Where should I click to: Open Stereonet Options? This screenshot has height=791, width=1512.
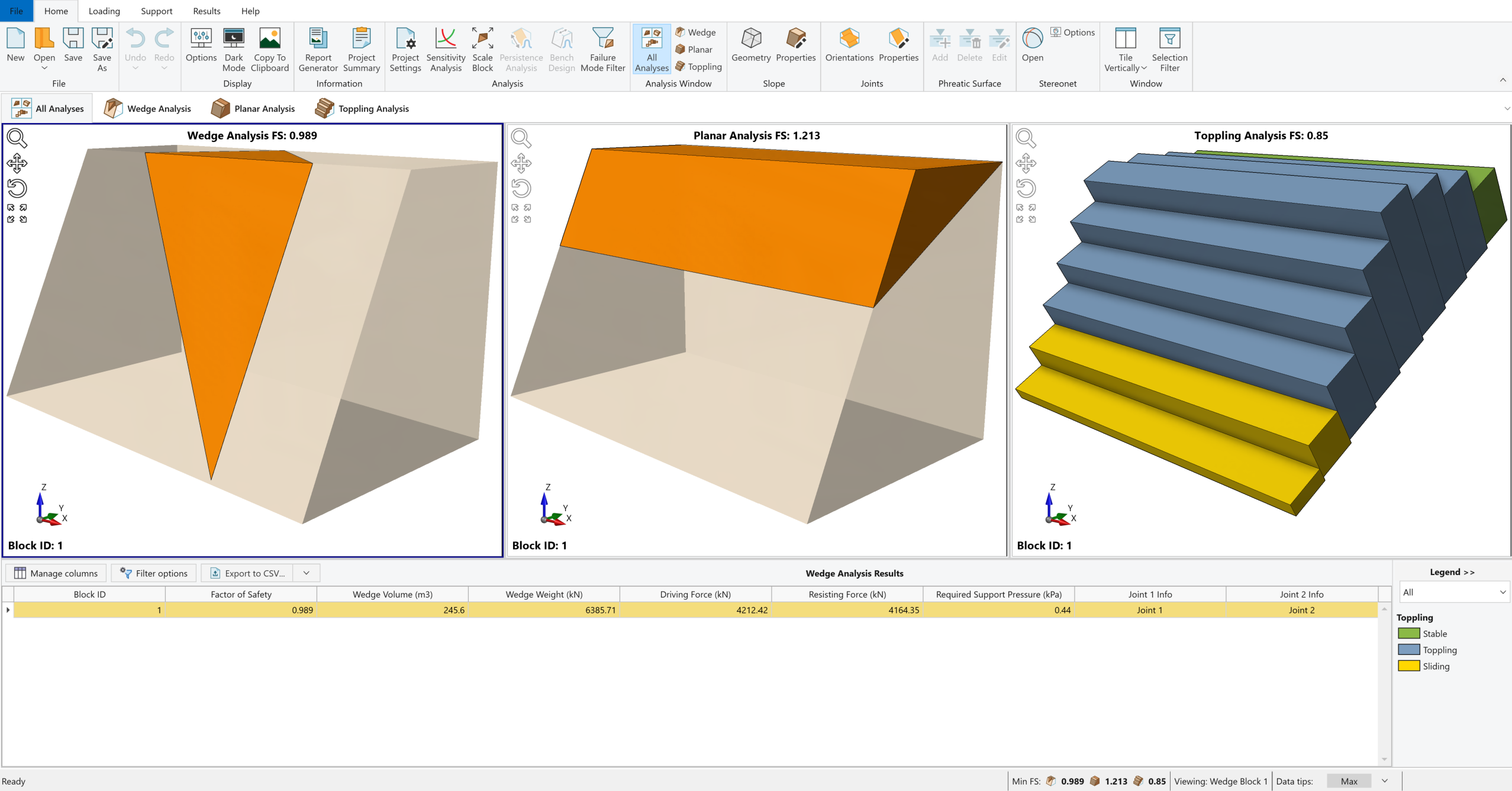(x=1072, y=32)
